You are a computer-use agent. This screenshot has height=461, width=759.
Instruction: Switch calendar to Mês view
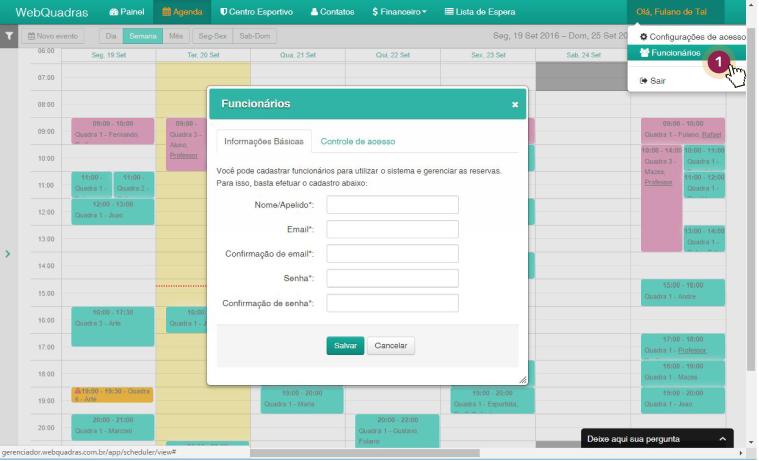coord(176,35)
